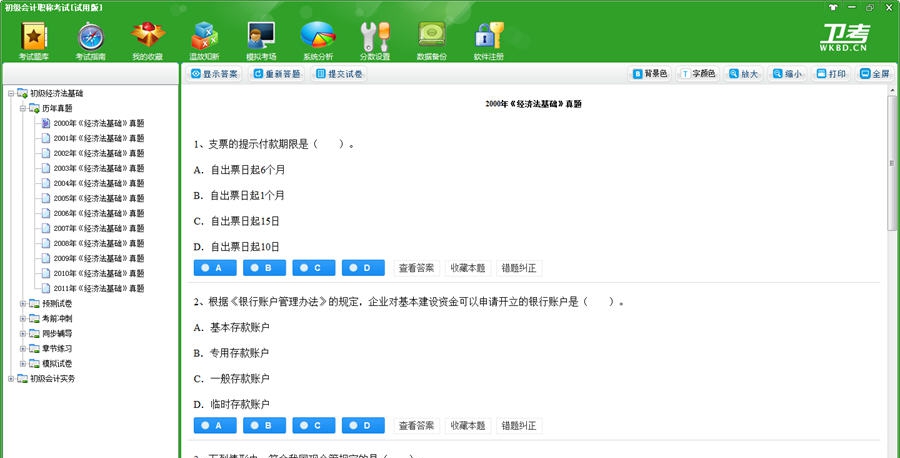Image resolution: width=900 pixels, height=458 pixels.
Task: Change 背景色 background color
Action: (650, 74)
